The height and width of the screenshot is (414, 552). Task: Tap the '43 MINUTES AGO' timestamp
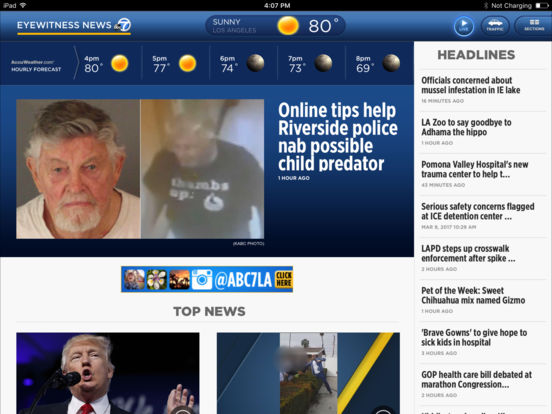click(443, 185)
